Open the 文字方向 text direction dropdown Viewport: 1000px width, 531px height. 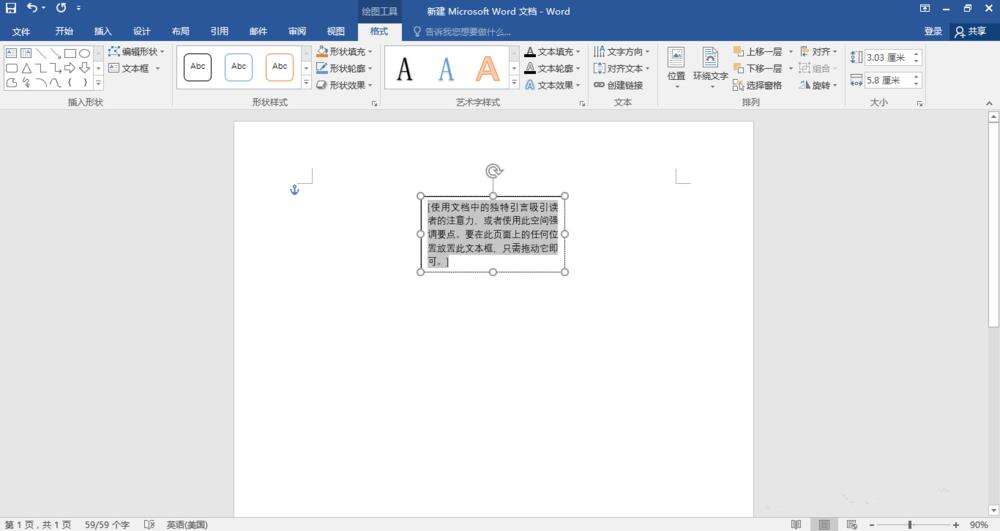621,52
